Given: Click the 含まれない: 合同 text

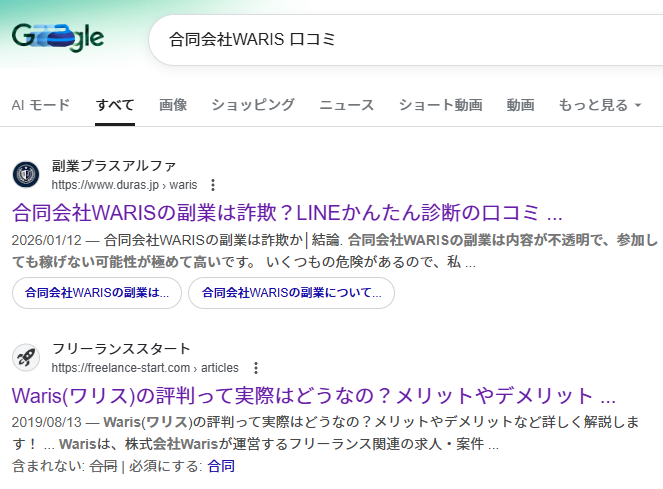Looking at the screenshot, I should 65,466.
